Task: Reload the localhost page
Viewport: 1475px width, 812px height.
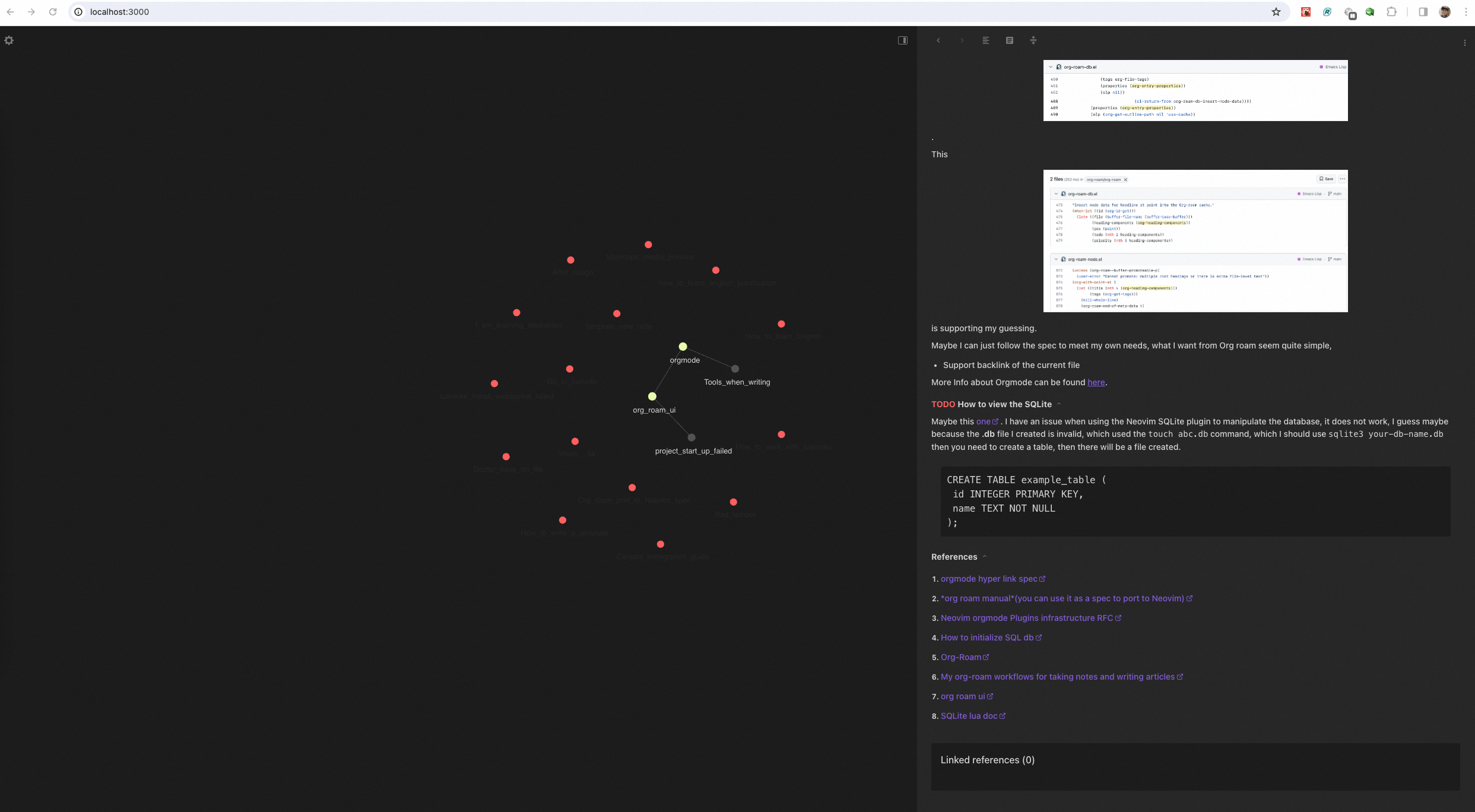Action: 53,12
